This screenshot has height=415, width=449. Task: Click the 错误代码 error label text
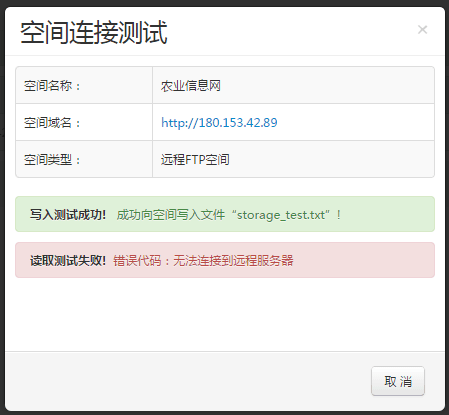pos(137,260)
